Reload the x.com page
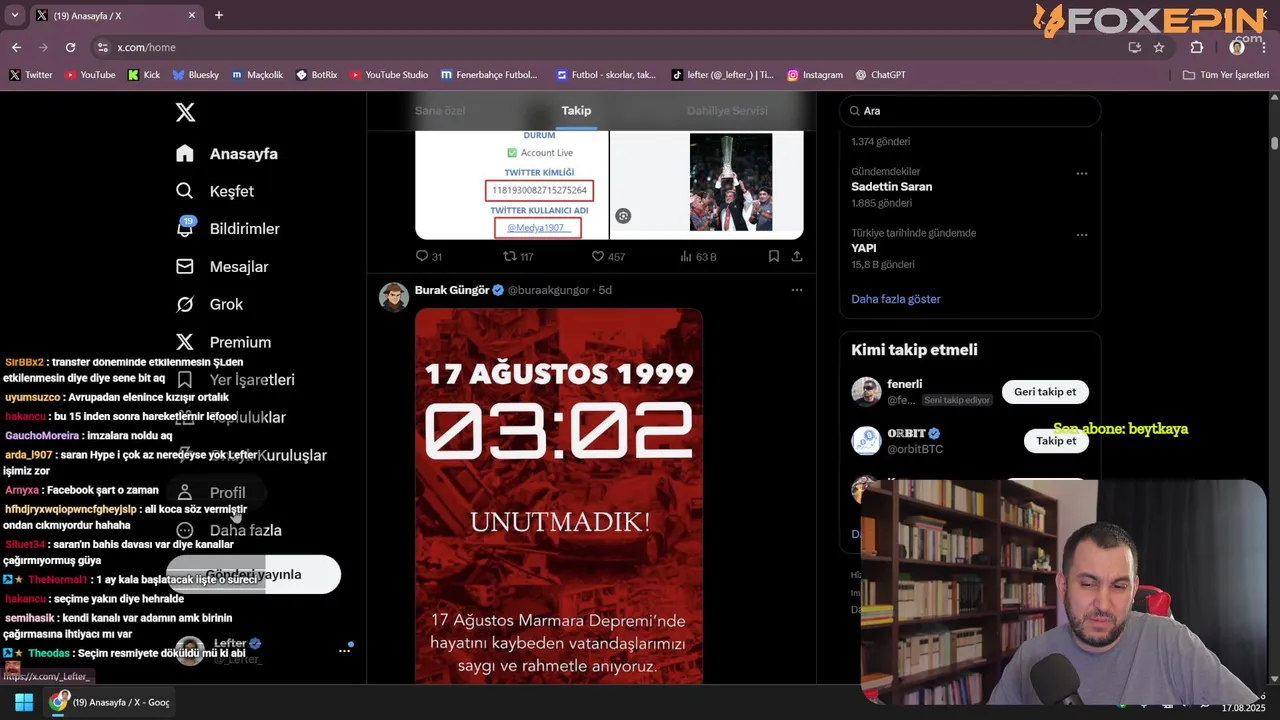This screenshot has width=1280, height=720. click(70, 47)
